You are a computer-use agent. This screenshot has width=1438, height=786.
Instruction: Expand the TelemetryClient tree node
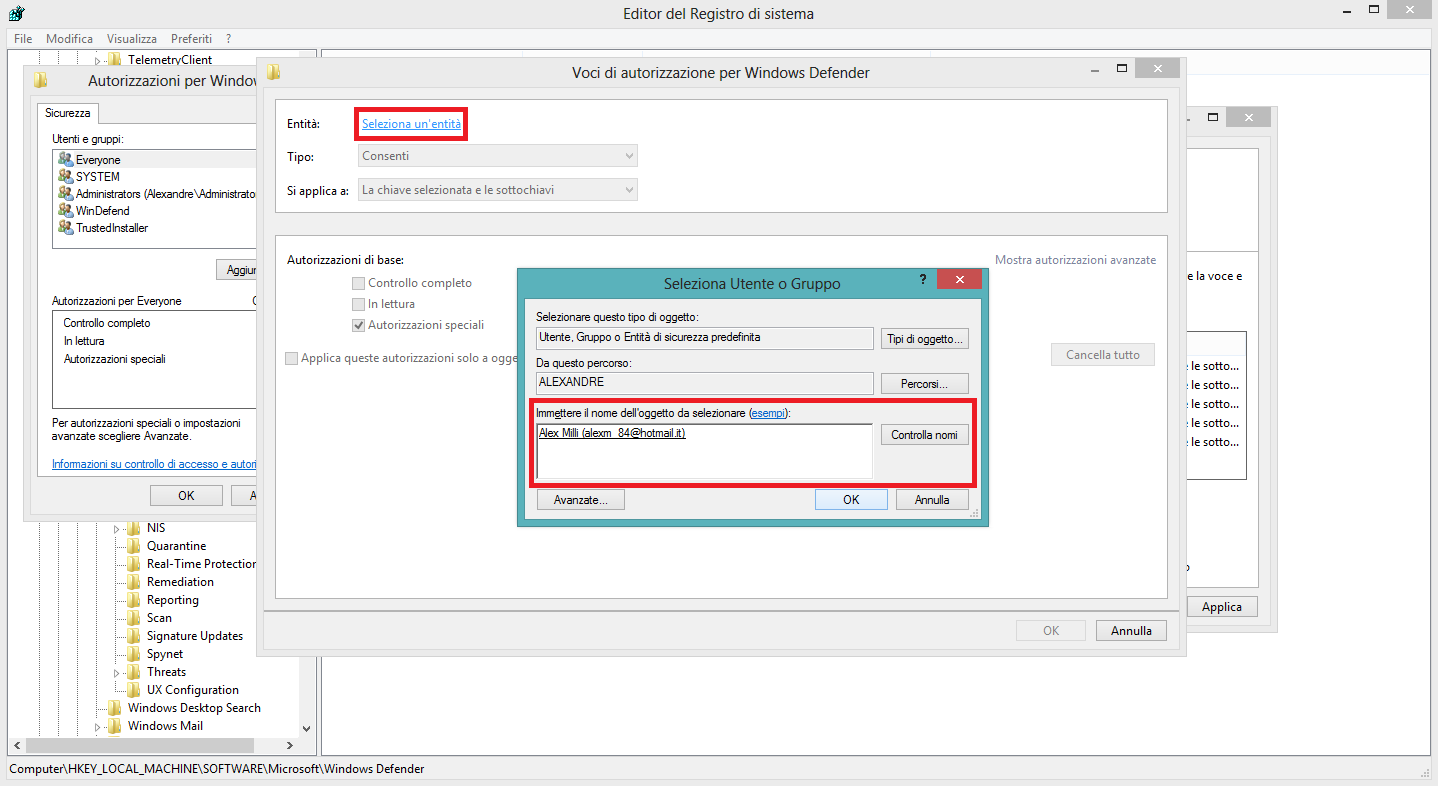pyautogui.click(x=98, y=61)
